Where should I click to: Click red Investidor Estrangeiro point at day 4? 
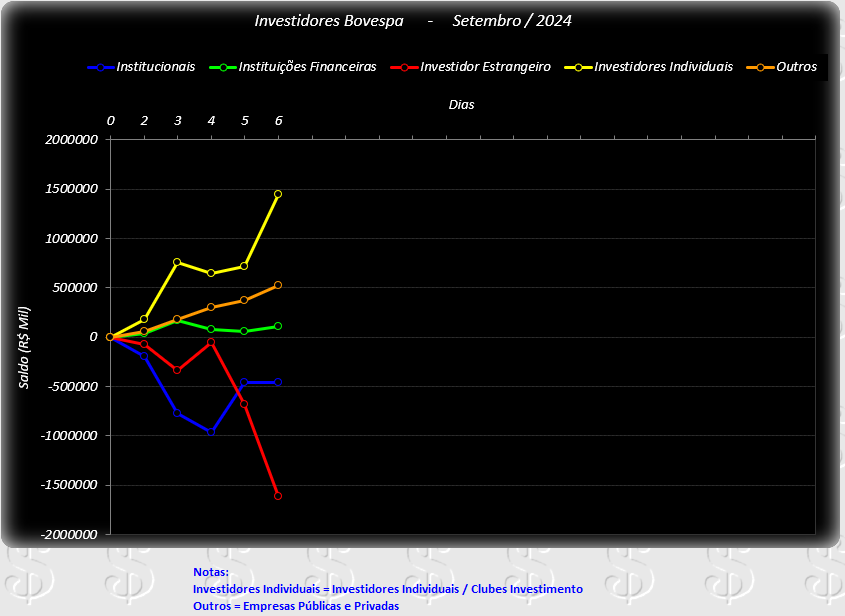(x=211, y=342)
